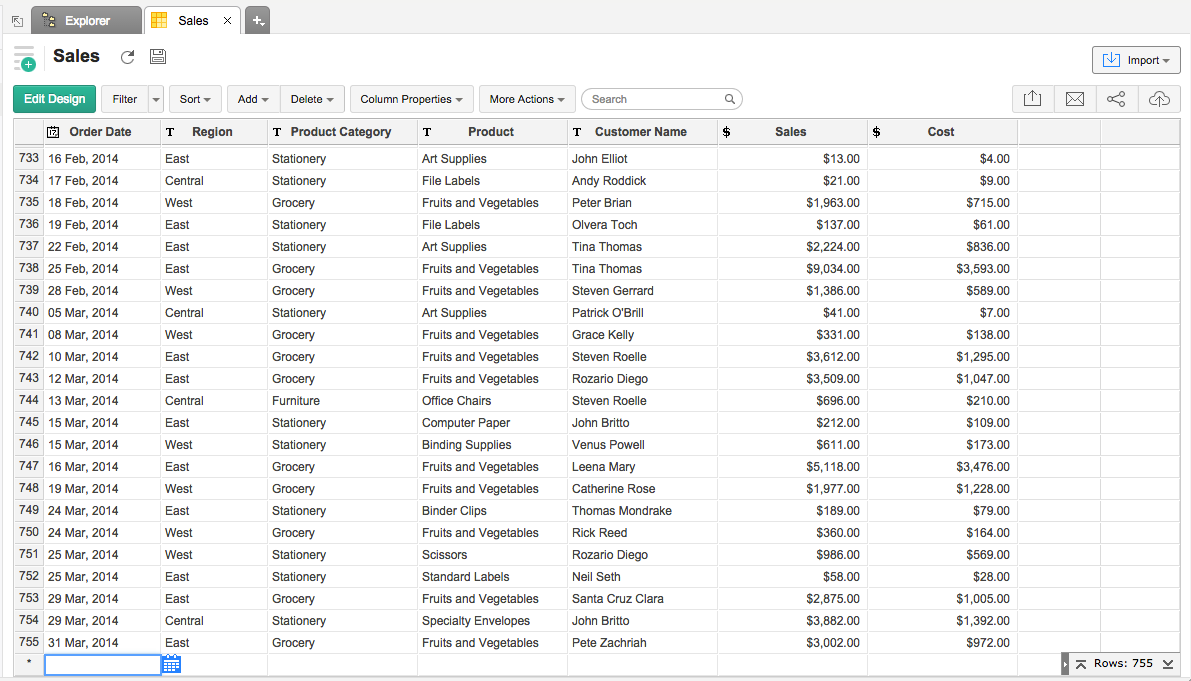Open the calendar date picker in new row
This screenshot has height=681, width=1191.
(171, 664)
